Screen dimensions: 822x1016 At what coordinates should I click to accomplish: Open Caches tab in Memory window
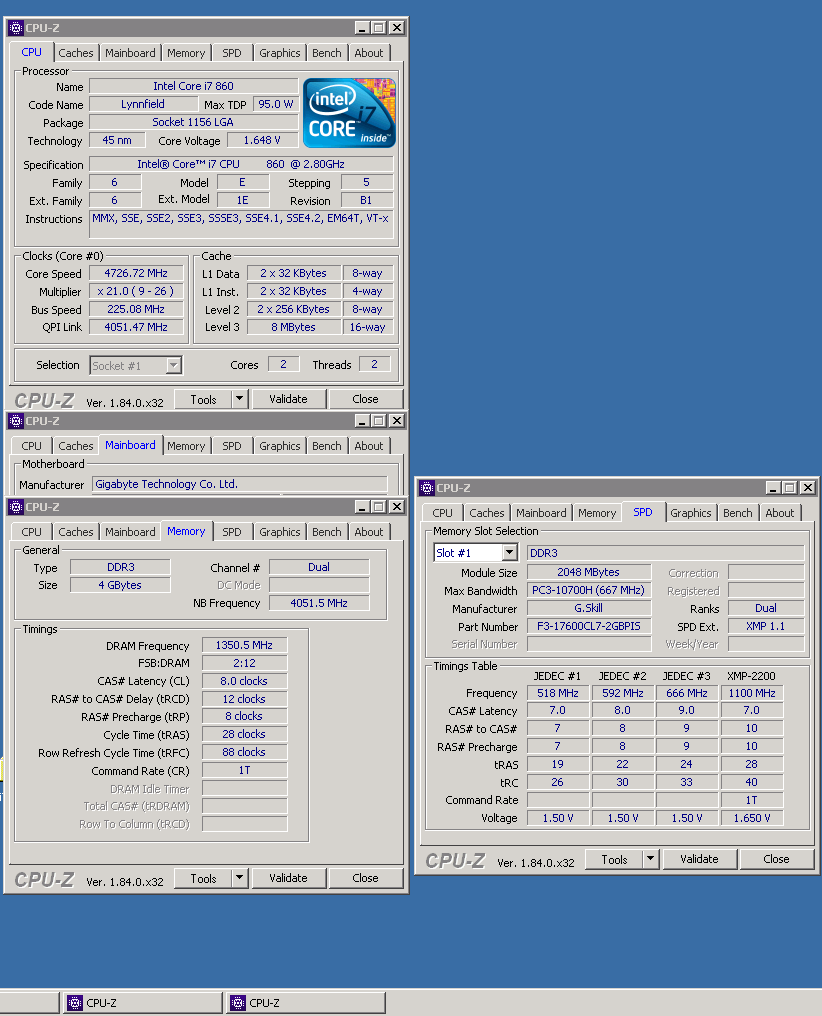76,532
